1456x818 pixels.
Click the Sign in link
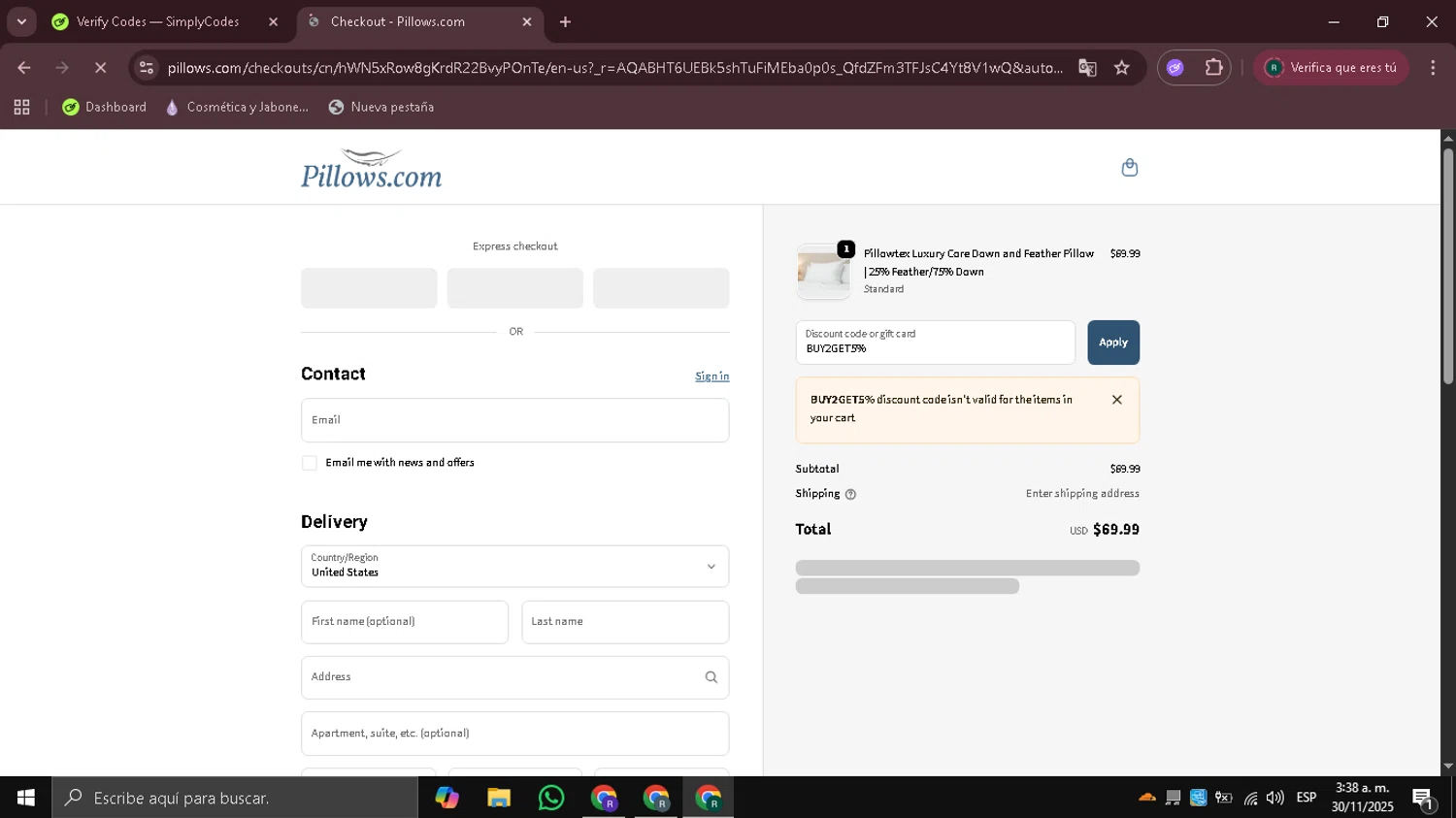click(711, 376)
